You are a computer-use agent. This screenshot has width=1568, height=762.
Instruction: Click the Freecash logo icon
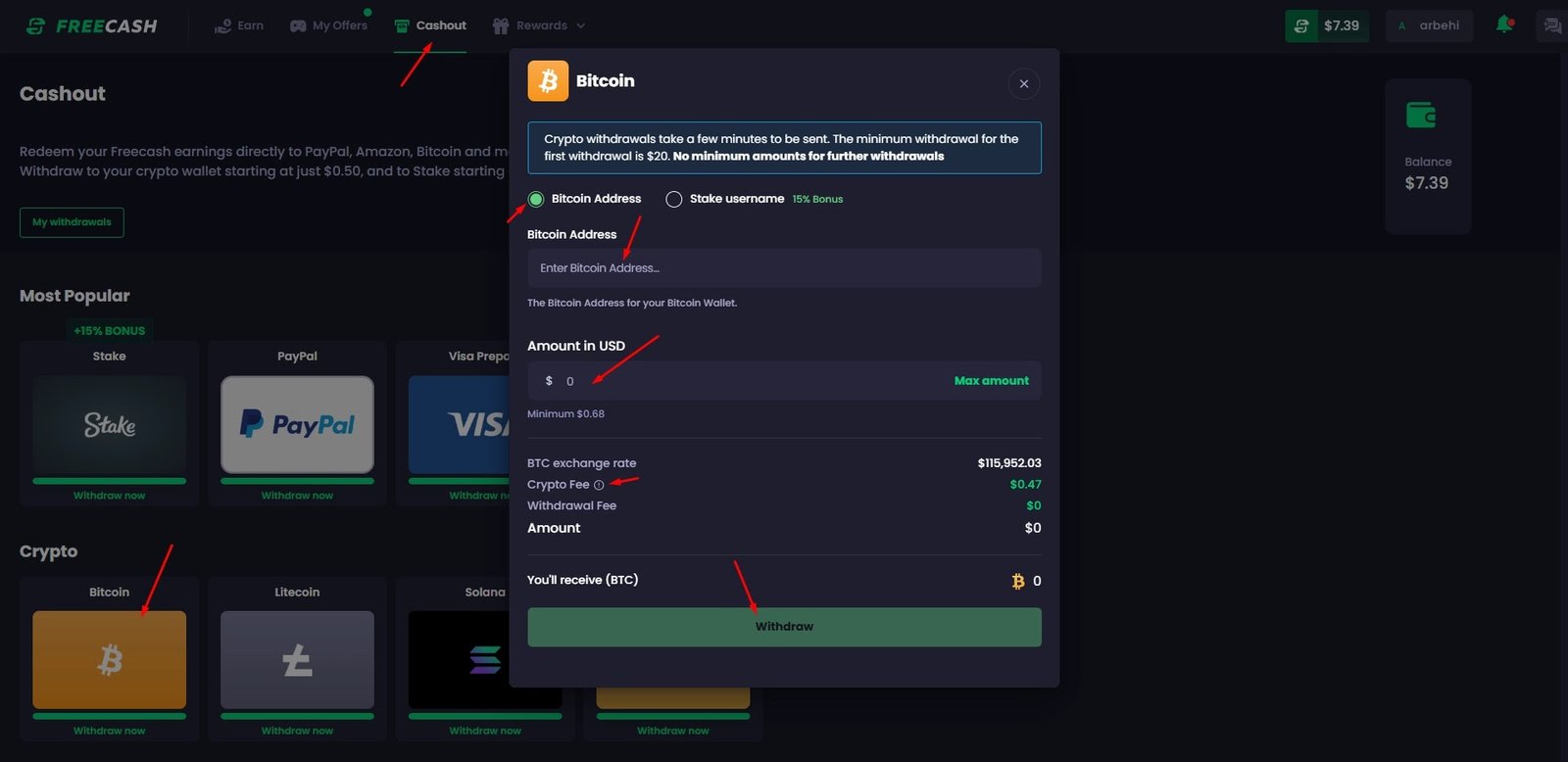click(x=36, y=26)
